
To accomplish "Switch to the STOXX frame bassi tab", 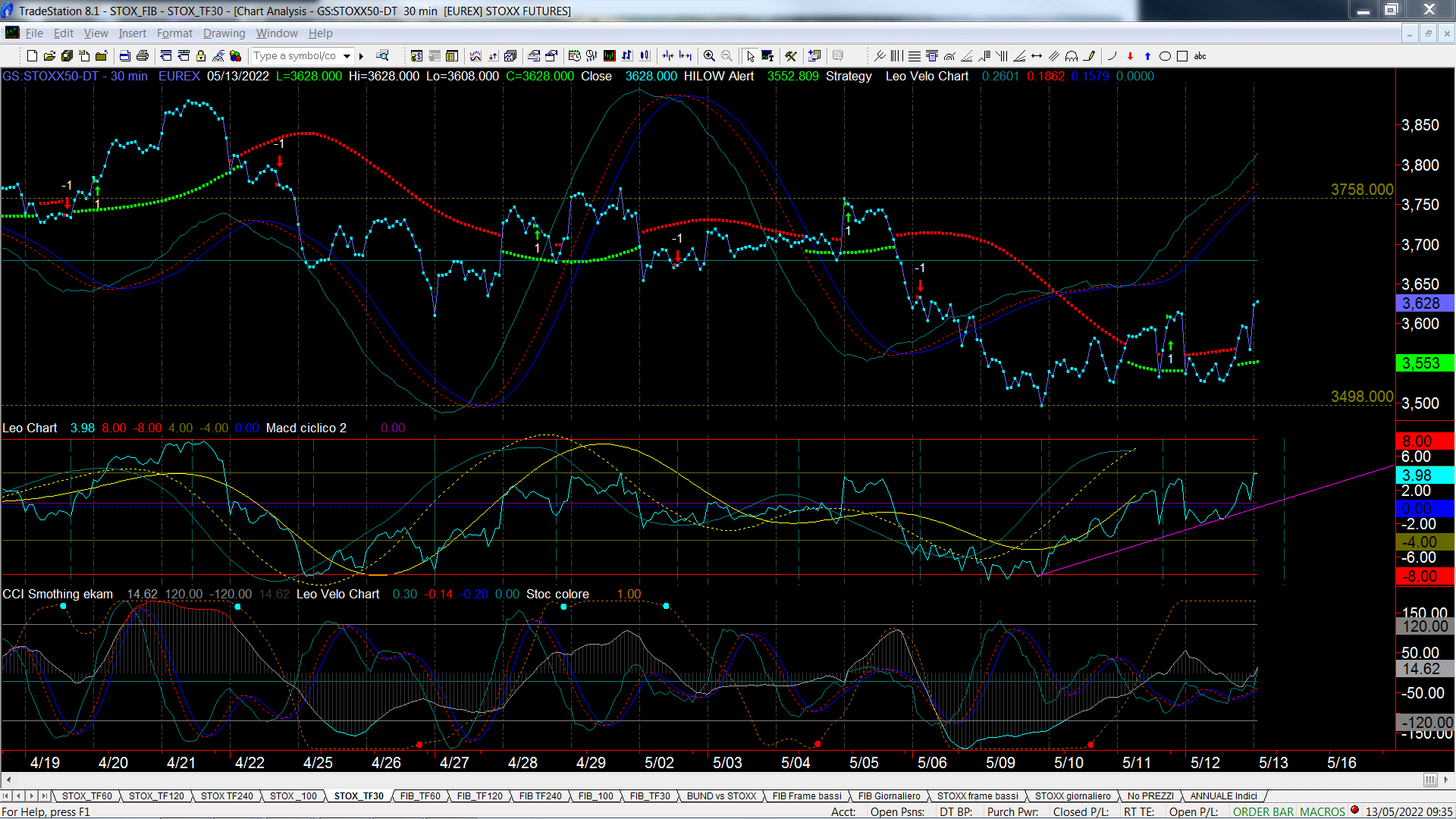I will coord(977,795).
